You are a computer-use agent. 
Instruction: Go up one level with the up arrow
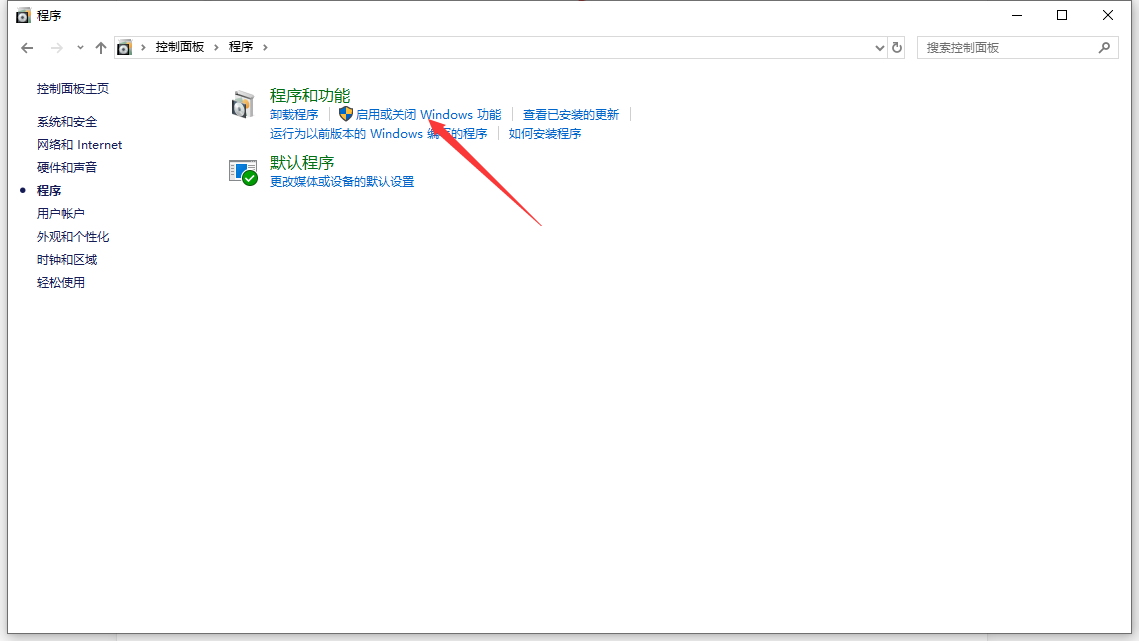point(100,48)
